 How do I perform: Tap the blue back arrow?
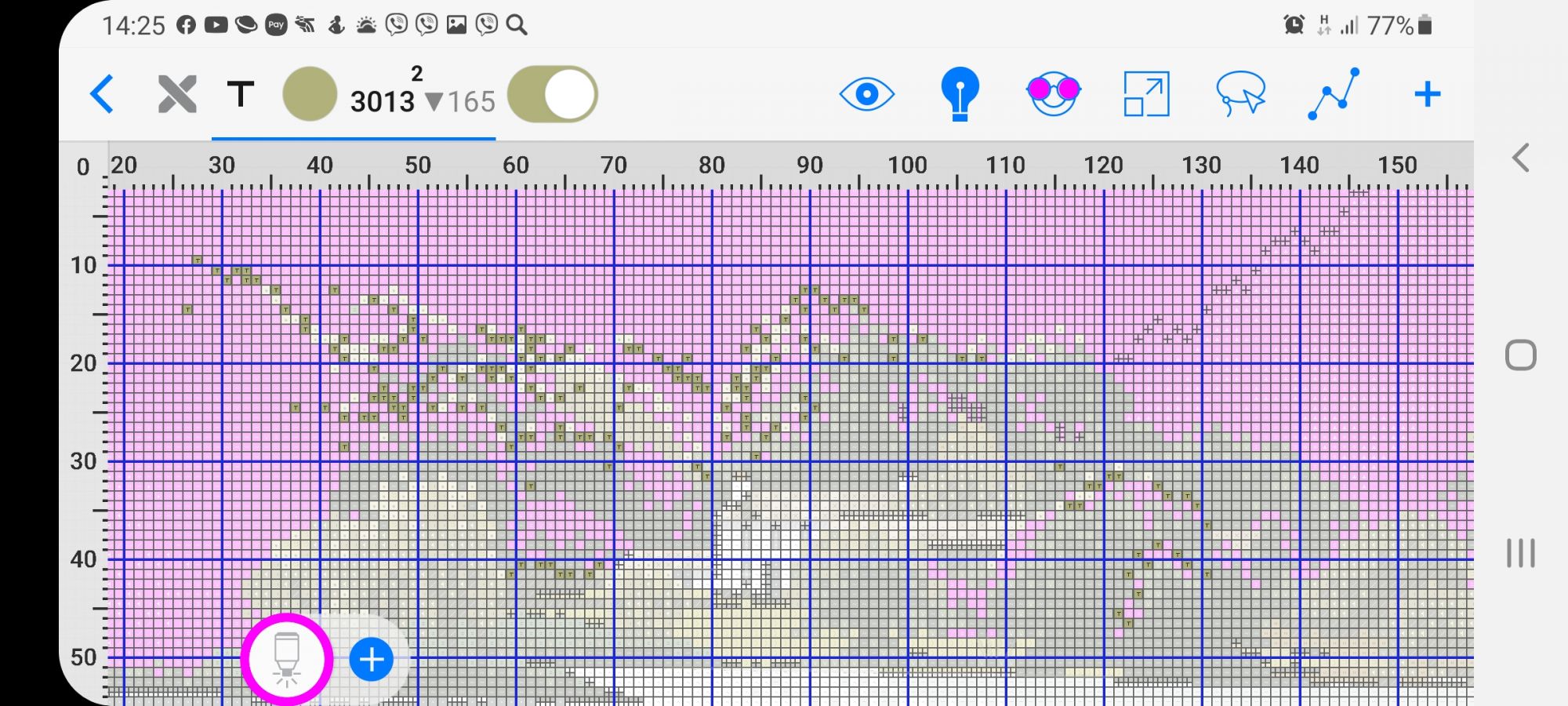coord(103,95)
